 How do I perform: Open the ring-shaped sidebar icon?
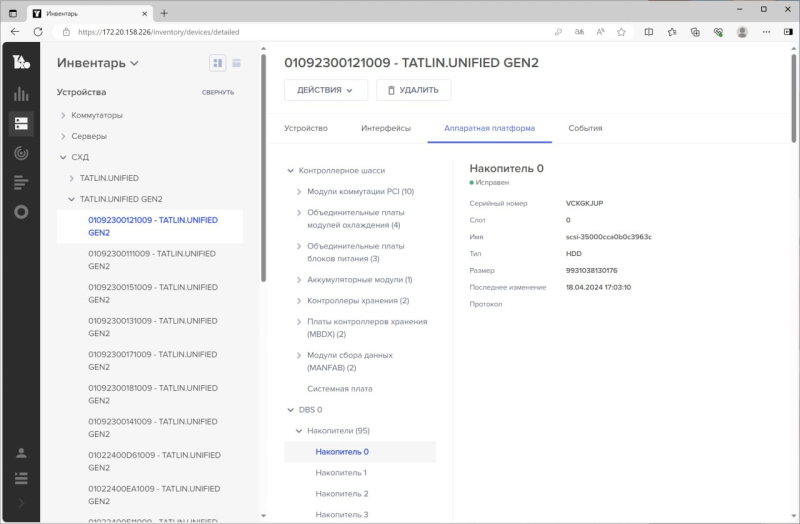point(21,212)
